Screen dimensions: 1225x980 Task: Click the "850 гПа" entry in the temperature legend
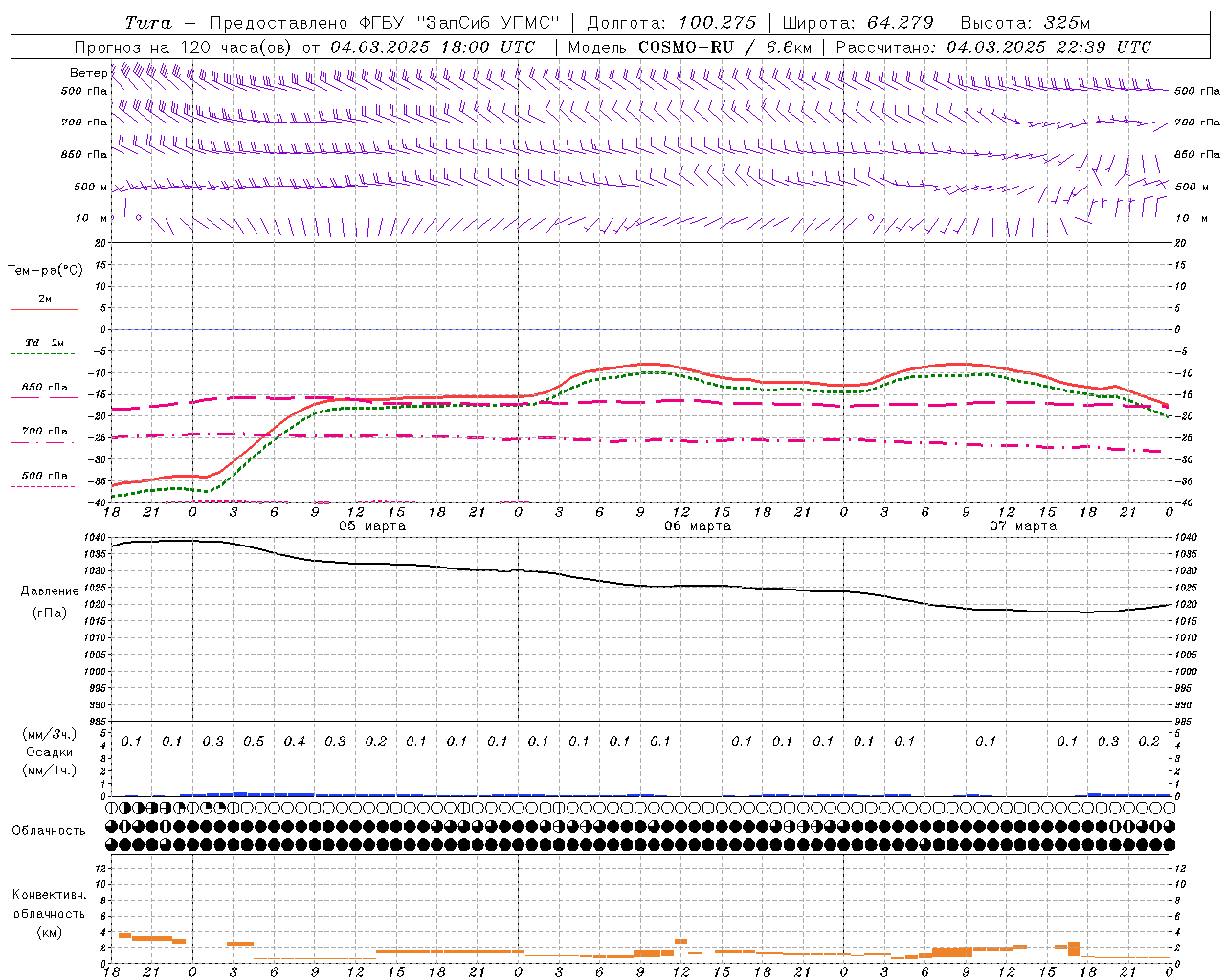coord(45,388)
